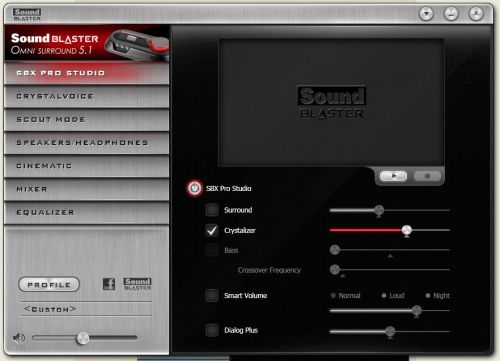Enable the Bass checkbox
500x361 pixels.
pos(212,250)
